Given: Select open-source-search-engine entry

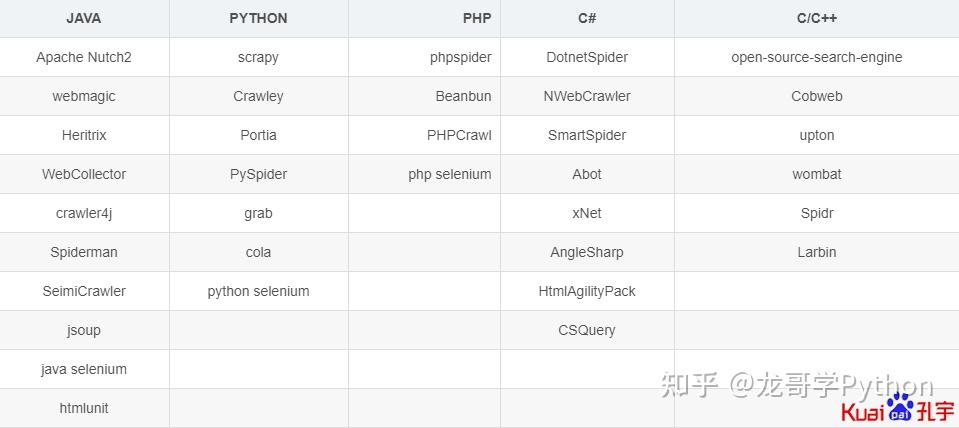Looking at the screenshot, I should 816,57.
